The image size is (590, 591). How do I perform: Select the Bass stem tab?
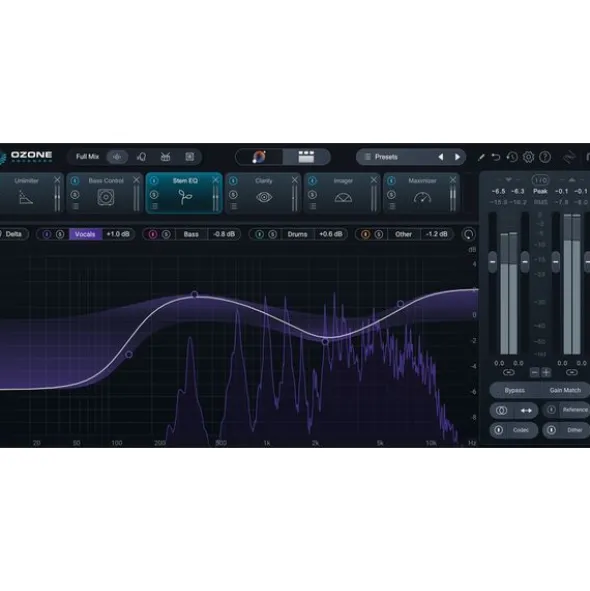tap(191, 234)
